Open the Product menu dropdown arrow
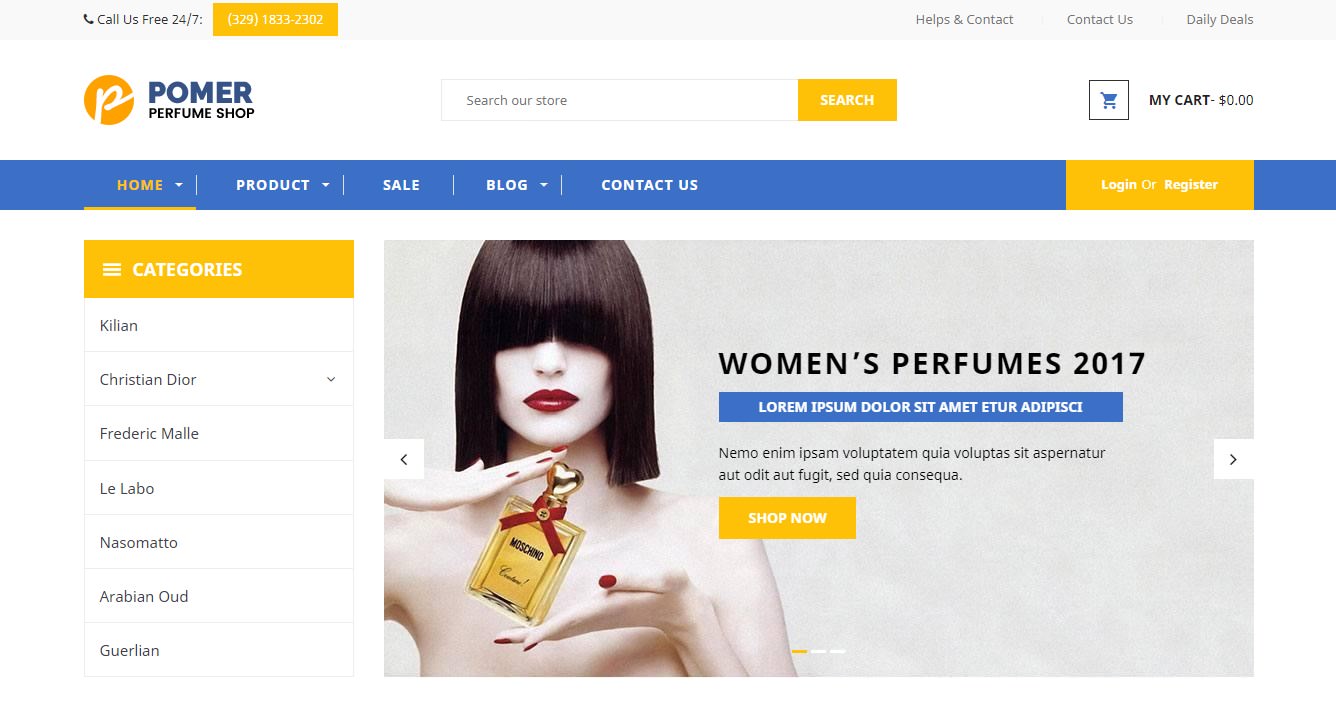Screen dimensions: 1336x701 326,185
